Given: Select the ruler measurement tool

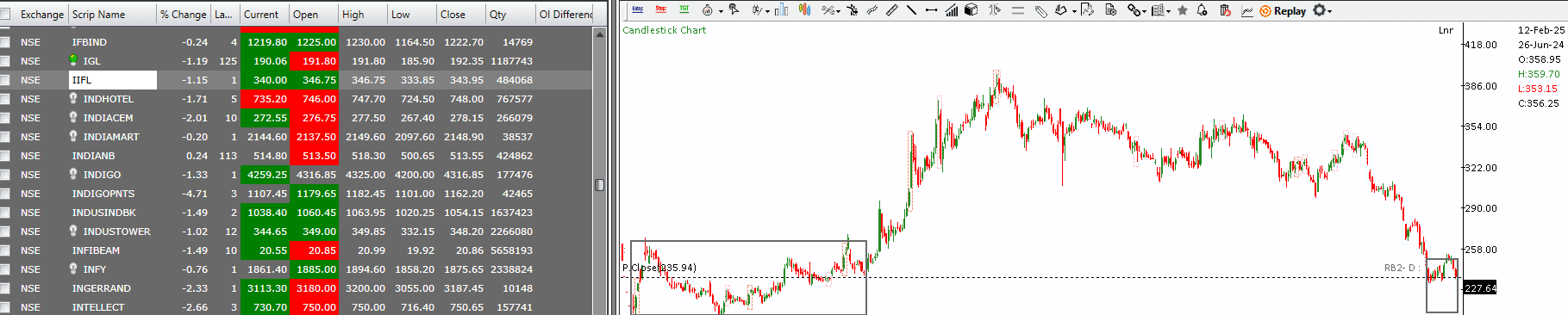Looking at the screenshot, I should pos(892,10).
